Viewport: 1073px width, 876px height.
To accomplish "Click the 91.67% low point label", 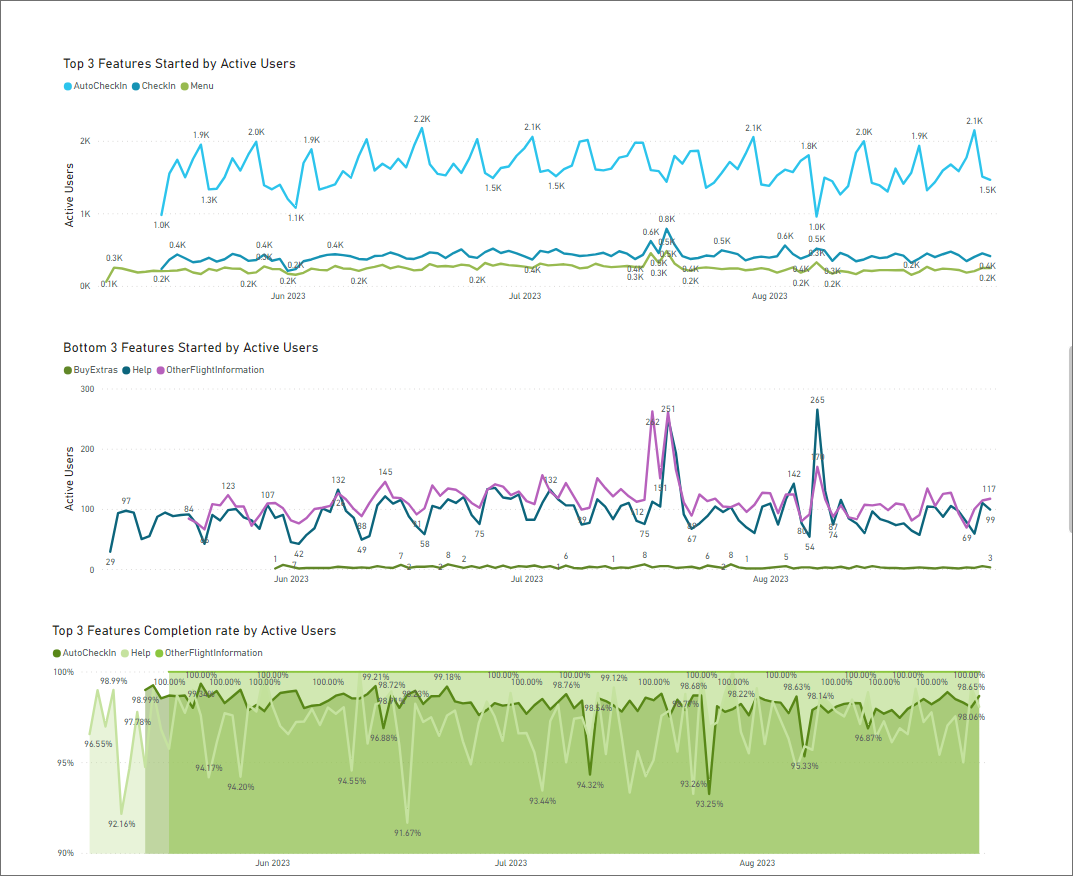I will point(407,833).
